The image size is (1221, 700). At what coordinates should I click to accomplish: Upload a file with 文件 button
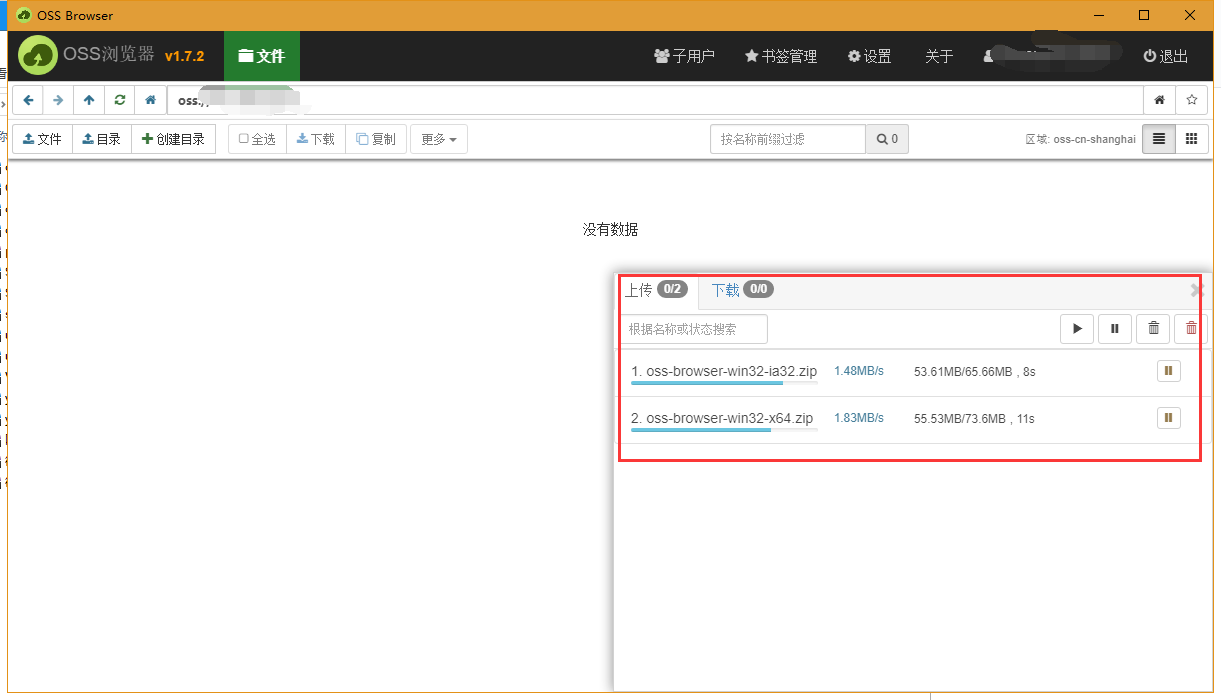pyautogui.click(x=42, y=139)
